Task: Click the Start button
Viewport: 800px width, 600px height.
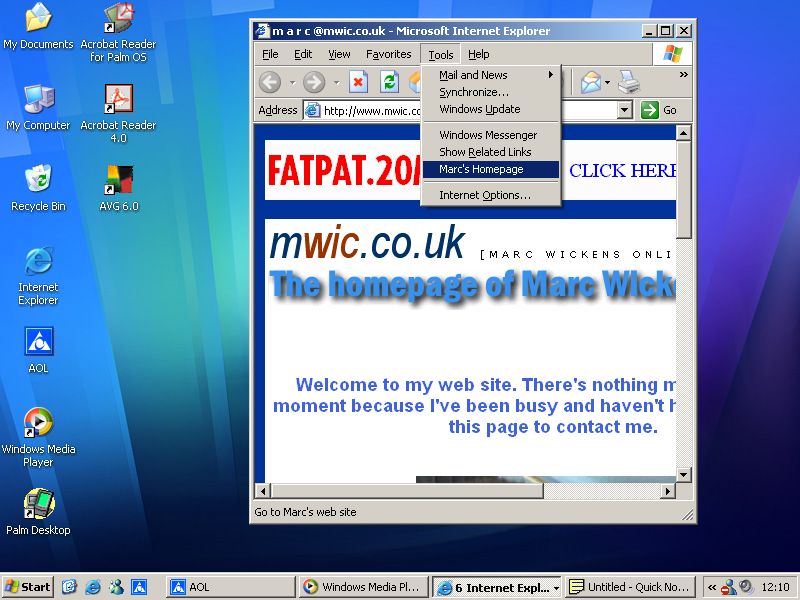Action: point(28,587)
